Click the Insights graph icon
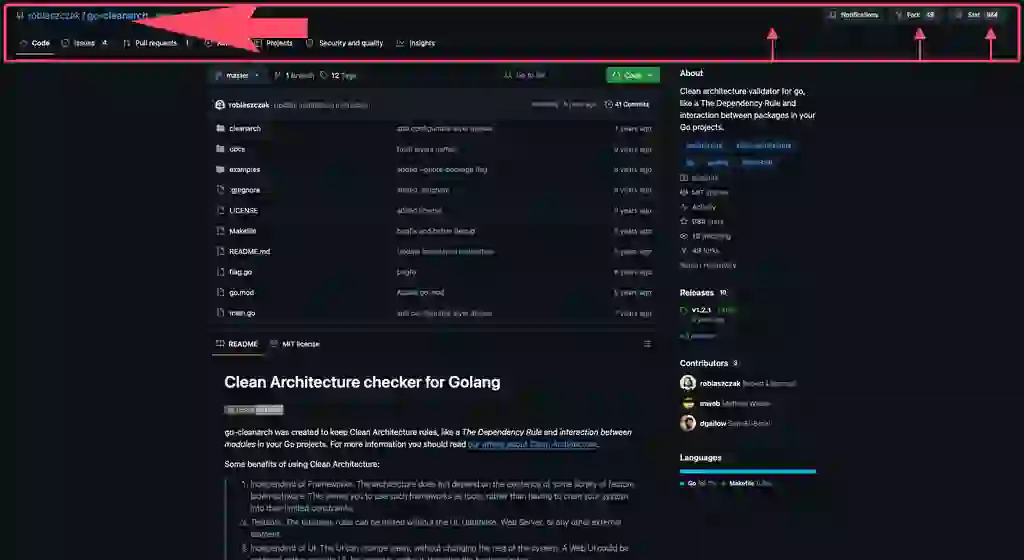The image size is (1024, 560). (400, 43)
